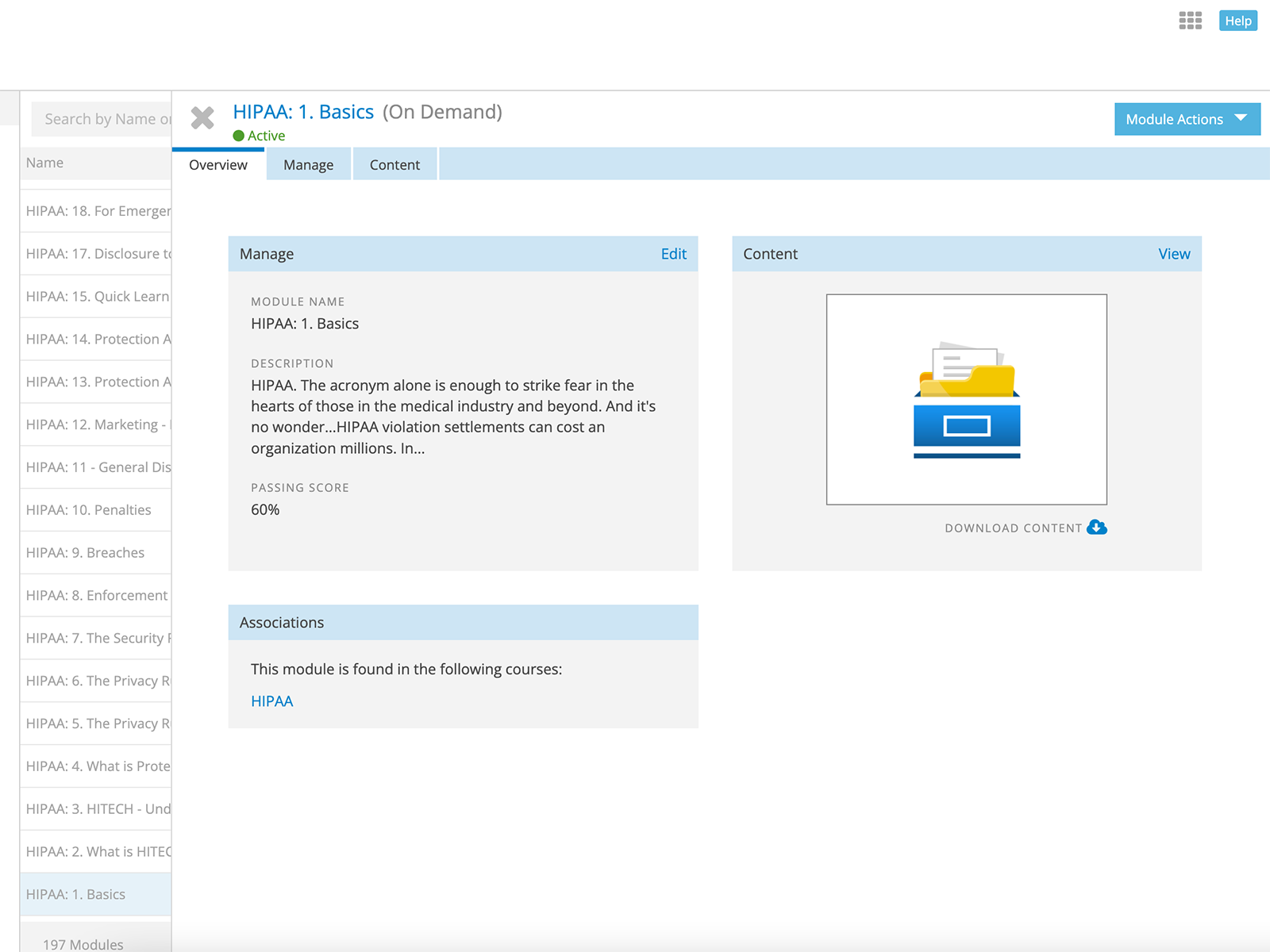Open the HIPAA course link
Image resolution: width=1270 pixels, height=952 pixels.
click(x=271, y=701)
